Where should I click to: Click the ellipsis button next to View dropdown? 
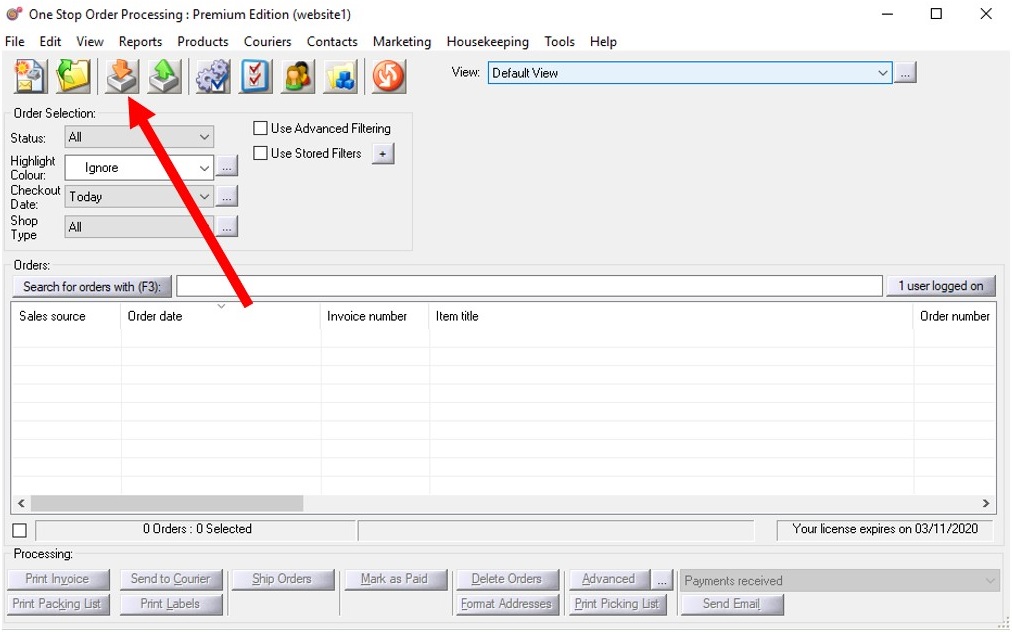pos(906,73)
